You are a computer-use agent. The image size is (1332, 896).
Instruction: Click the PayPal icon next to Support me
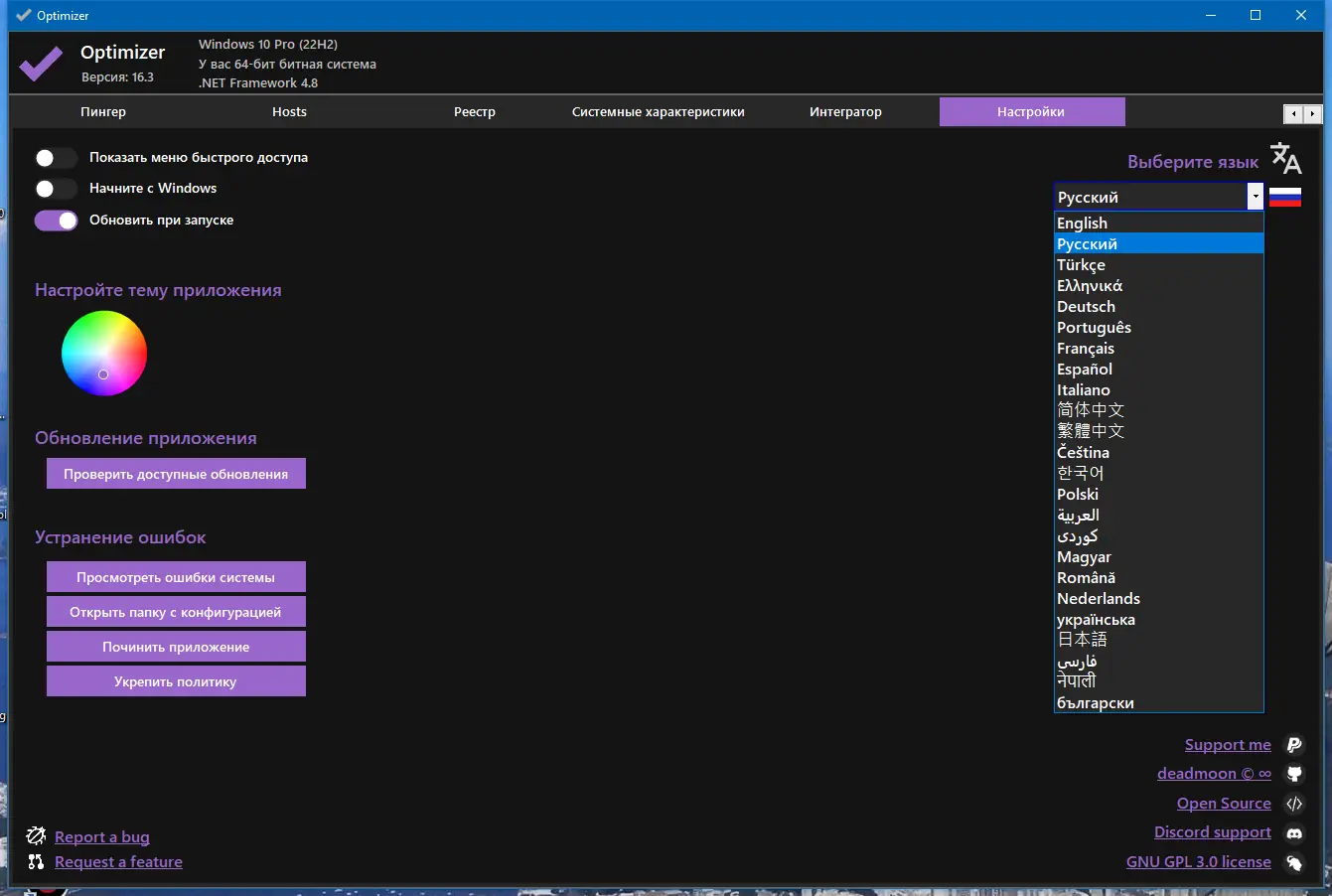pos(1294,745)
